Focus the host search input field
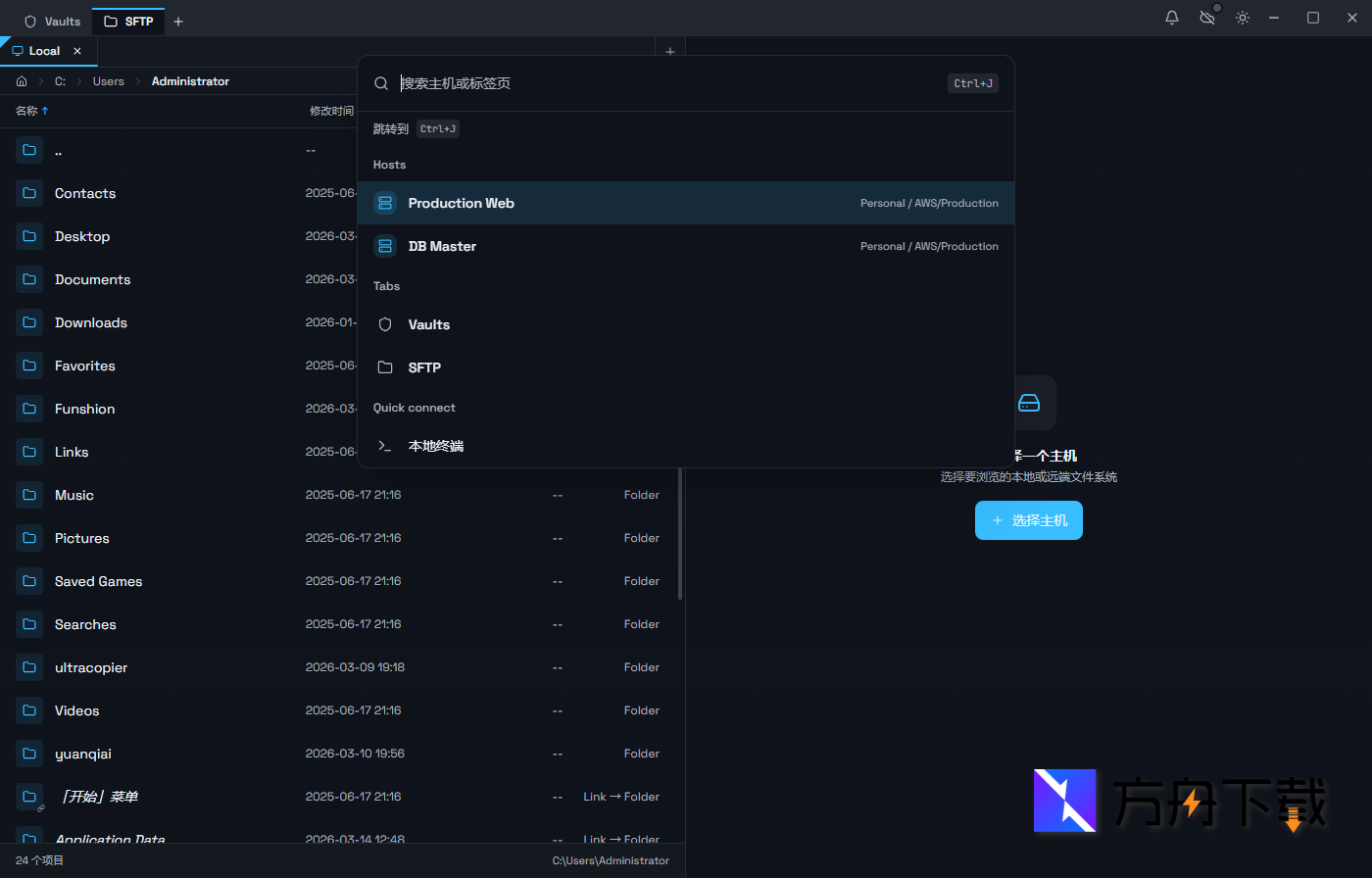The width and height of the screenshot is (1372, 878). tap(666, 83)
